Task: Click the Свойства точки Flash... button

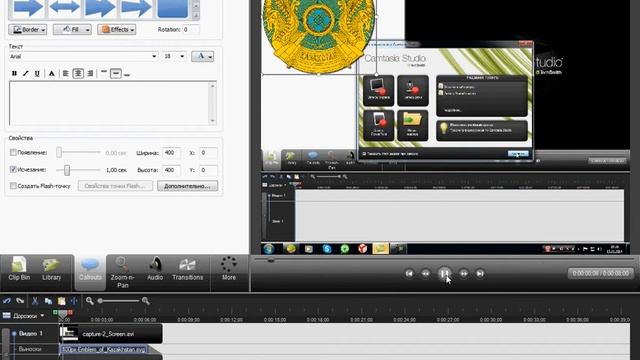Action: (116, 186)
